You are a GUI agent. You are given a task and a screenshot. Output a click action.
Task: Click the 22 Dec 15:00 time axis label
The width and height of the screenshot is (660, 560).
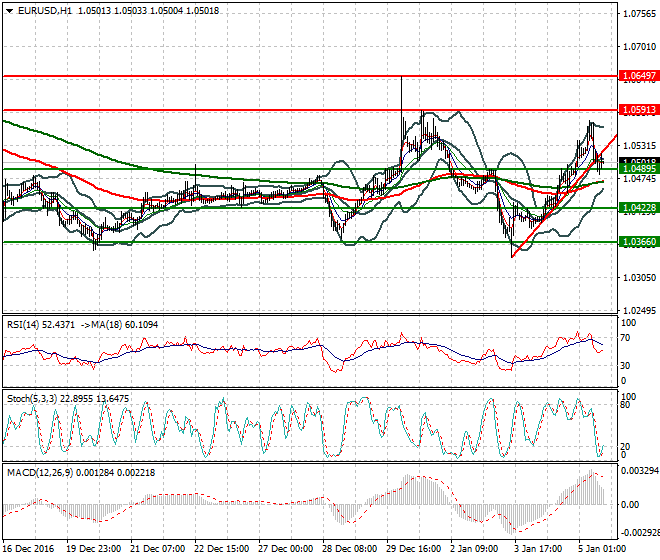[221, 549]
